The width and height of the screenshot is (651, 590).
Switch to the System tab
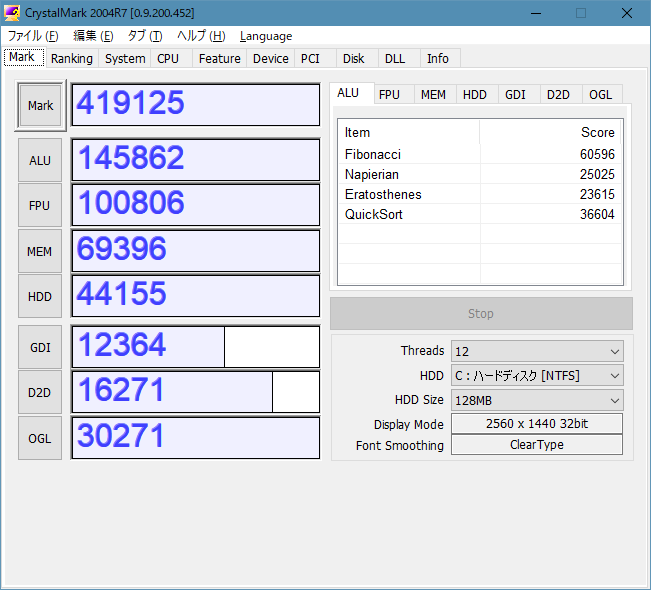(x=125, y=59)
